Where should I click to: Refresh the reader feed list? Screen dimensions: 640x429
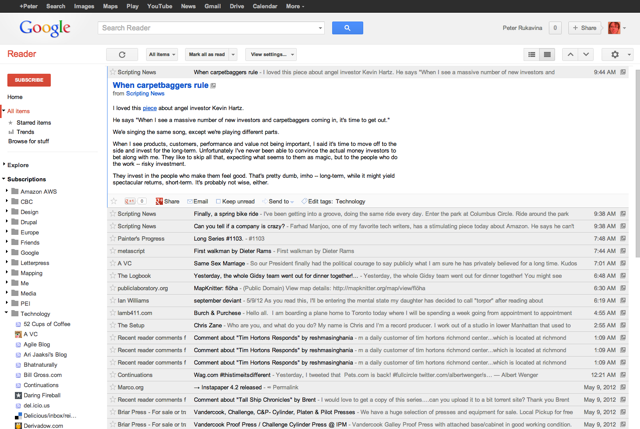[x=122, y=54]
